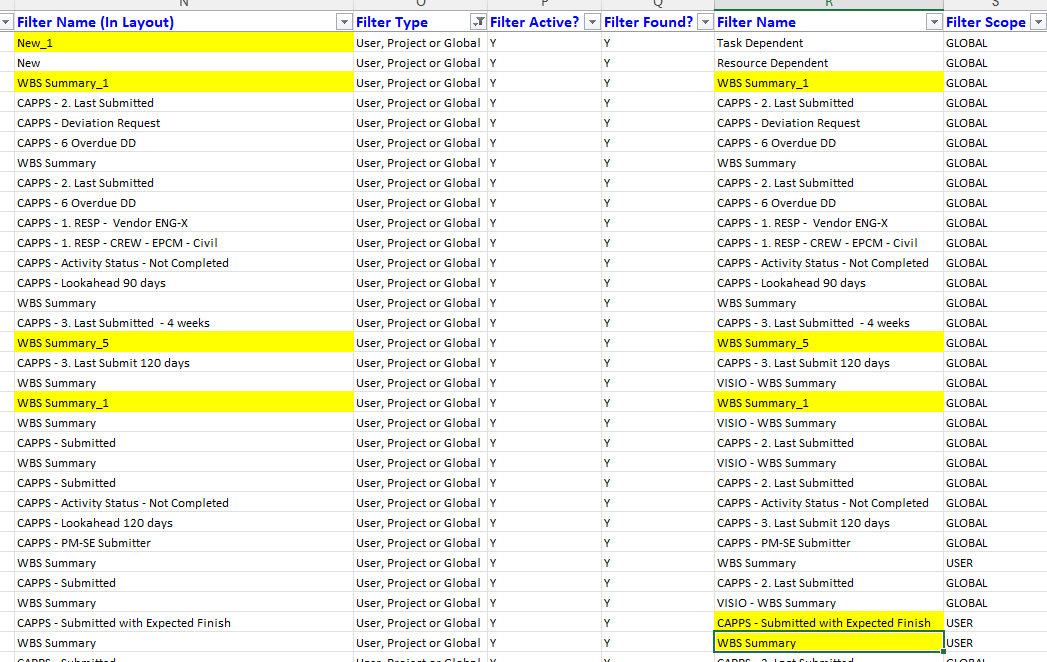The height and width of the screenshot is (662, 1047).
Task: Open Filter Name (In Layout) filter dropdown
Action: (345, 22)
